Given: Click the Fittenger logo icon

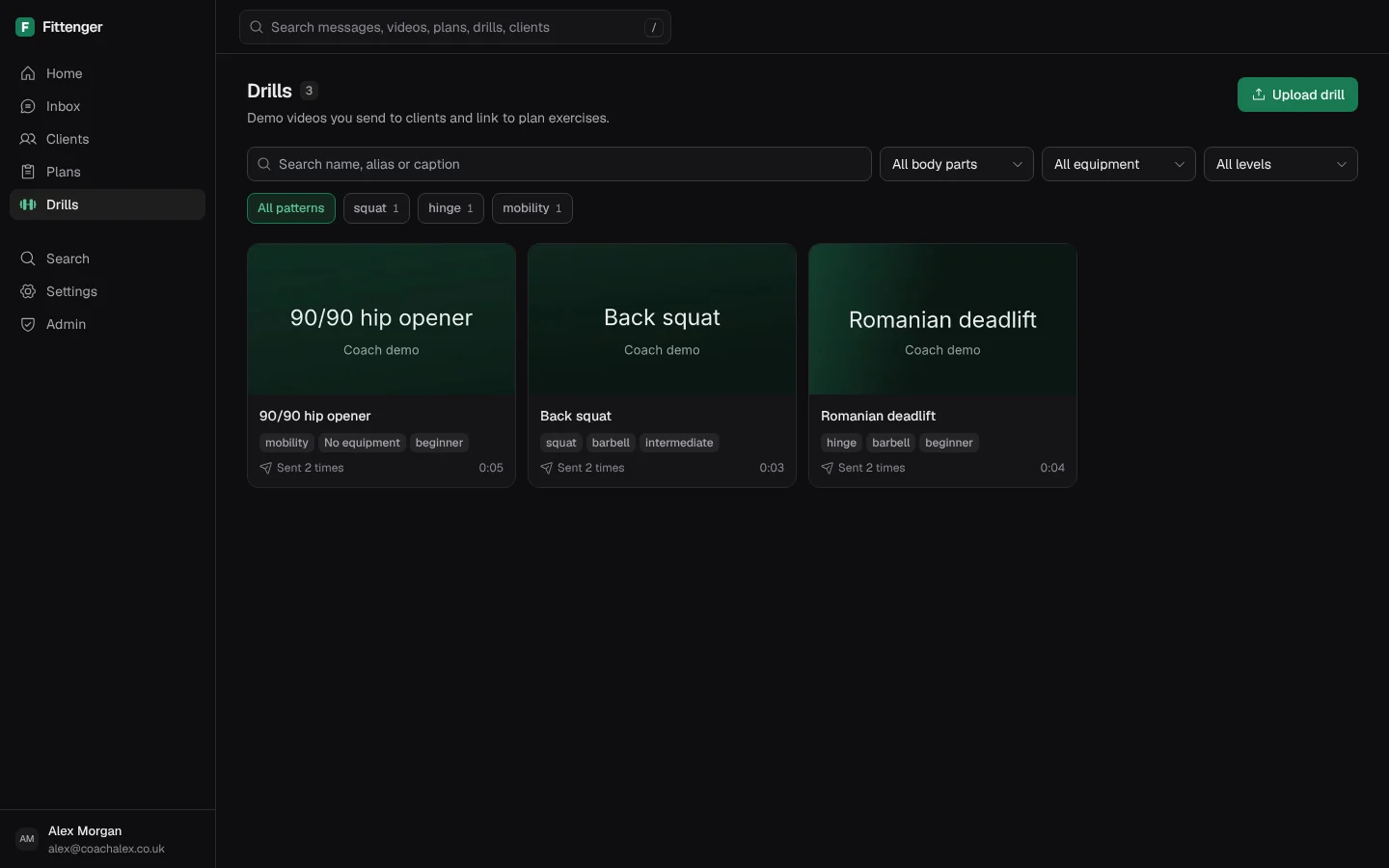Looking at the screenshot, I should (25, 27).
